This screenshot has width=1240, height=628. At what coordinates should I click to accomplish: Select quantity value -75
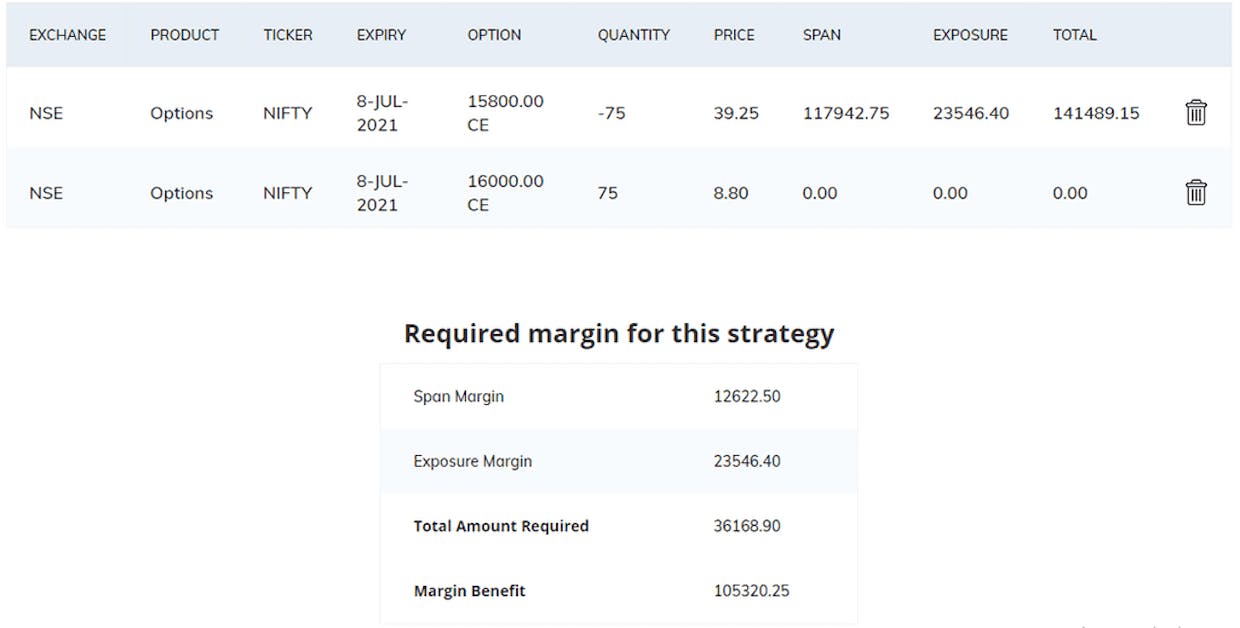pyautogui.click(x=612, y=113)
